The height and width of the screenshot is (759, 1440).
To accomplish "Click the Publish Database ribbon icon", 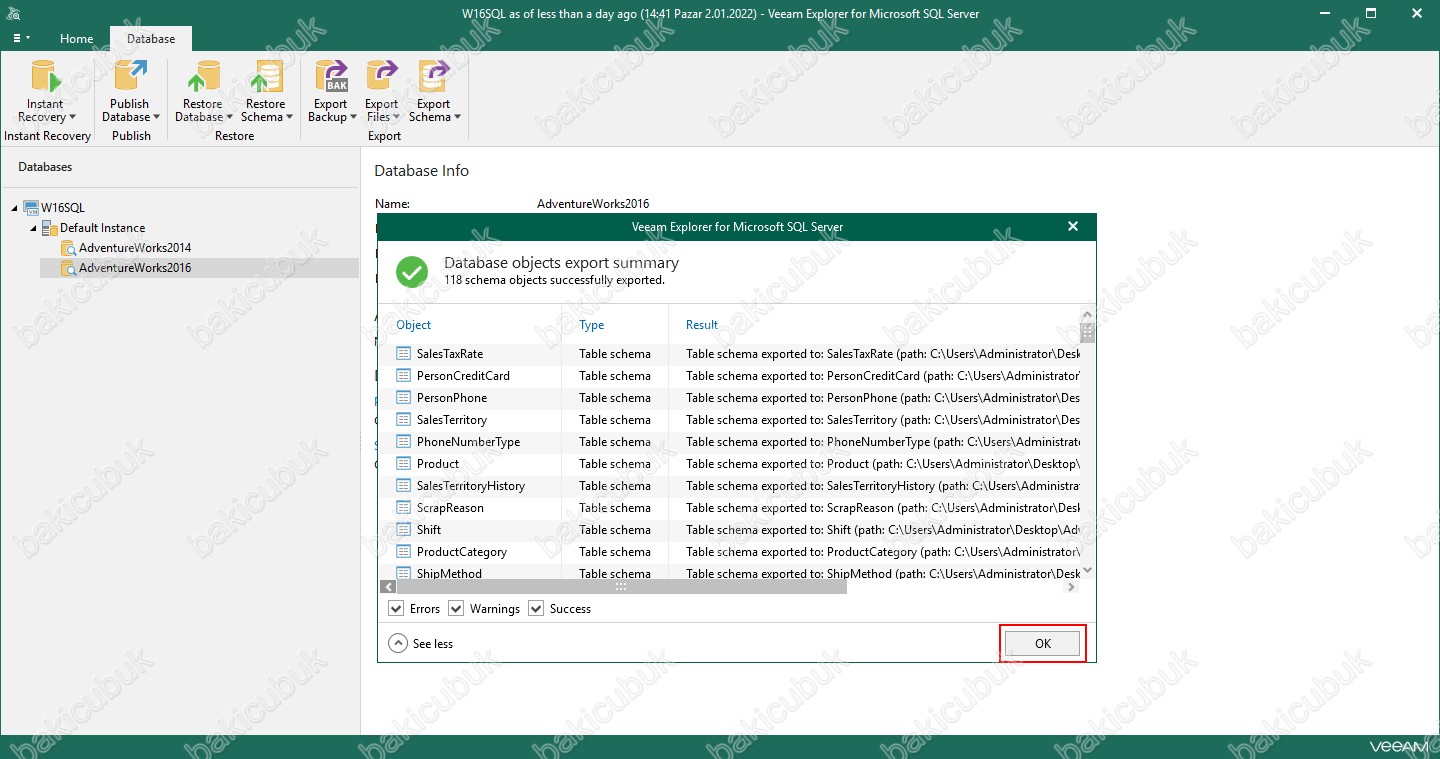I will [130, 76].
